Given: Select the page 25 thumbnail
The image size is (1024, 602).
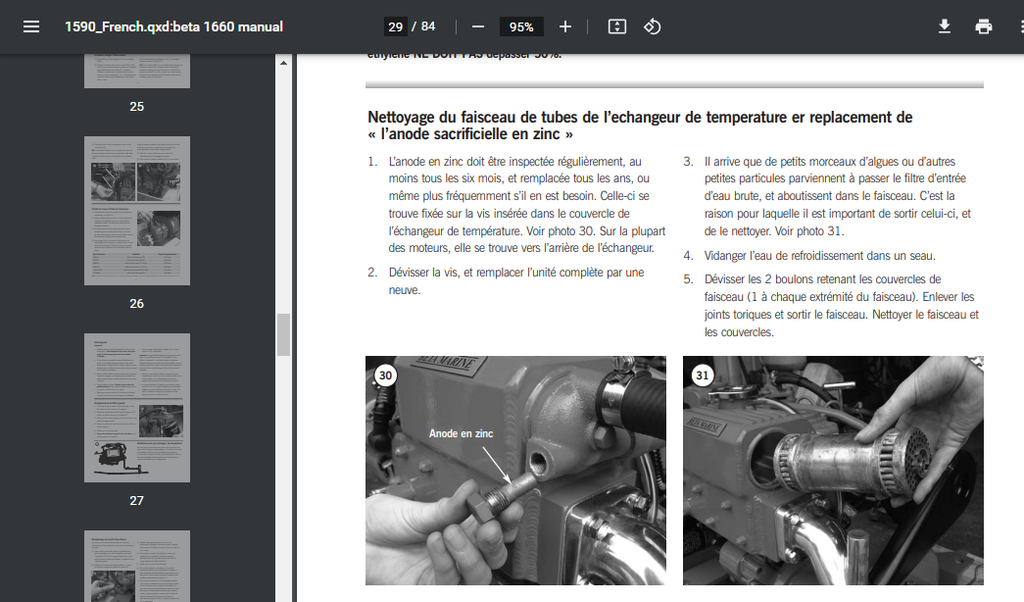Looking at the screenshot, I should pyautogui.click(x=137, y=71).
